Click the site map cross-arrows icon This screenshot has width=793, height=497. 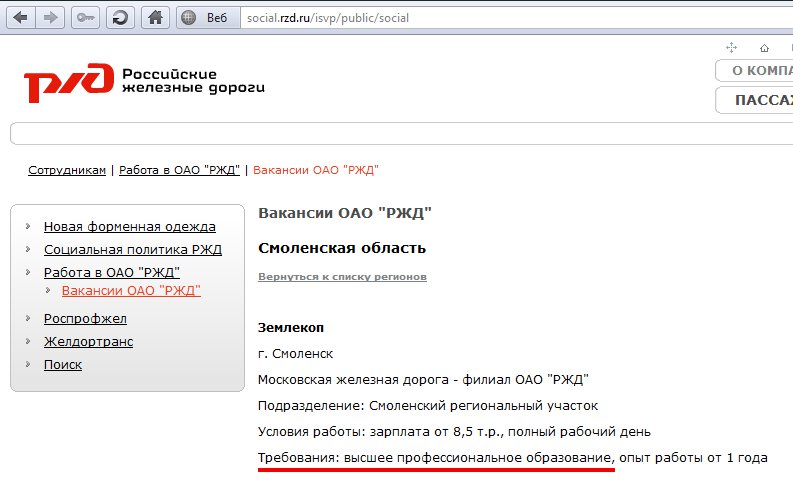(731, 48)
